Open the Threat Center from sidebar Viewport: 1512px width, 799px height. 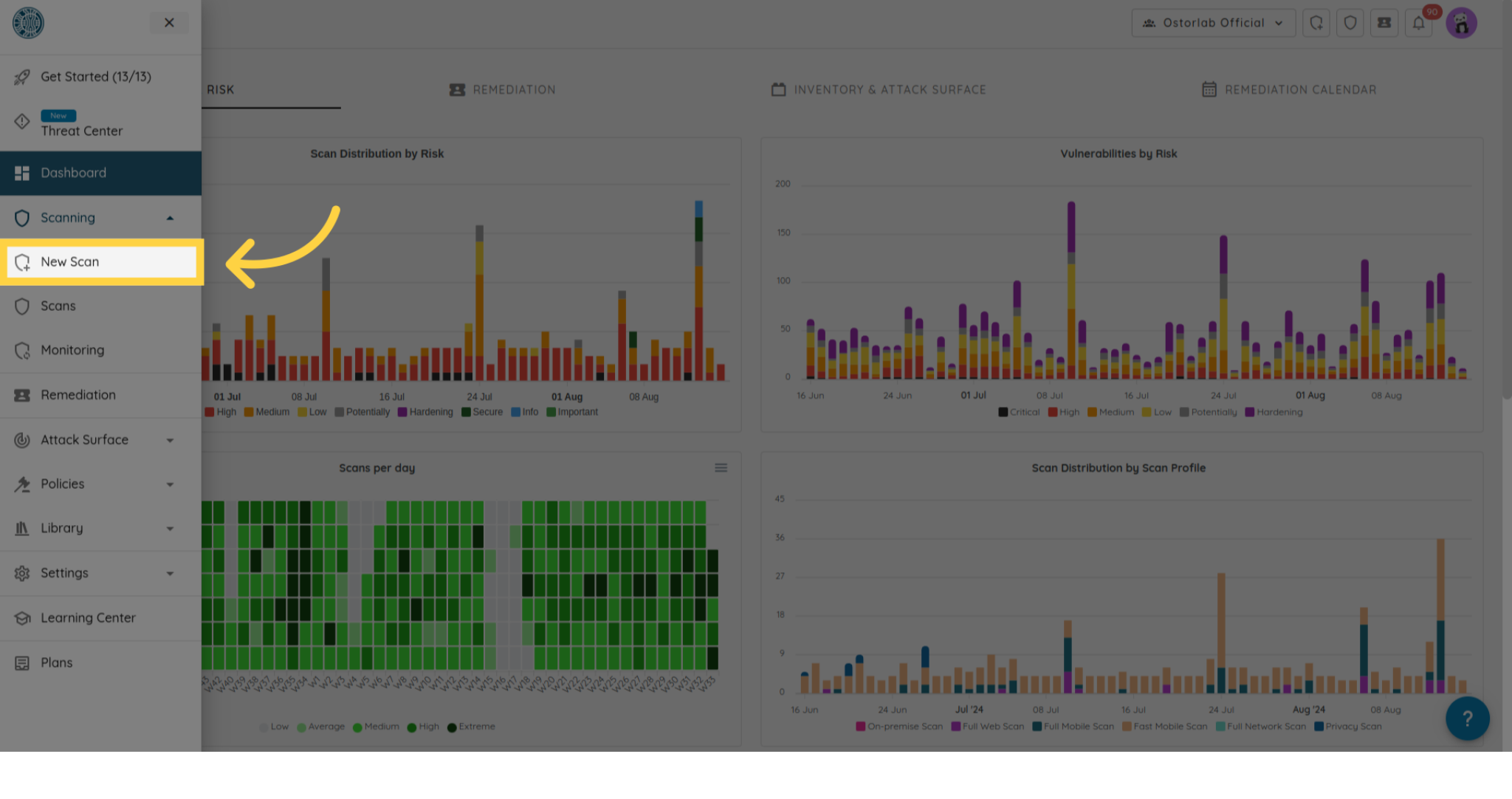click(x=81, y=131)
